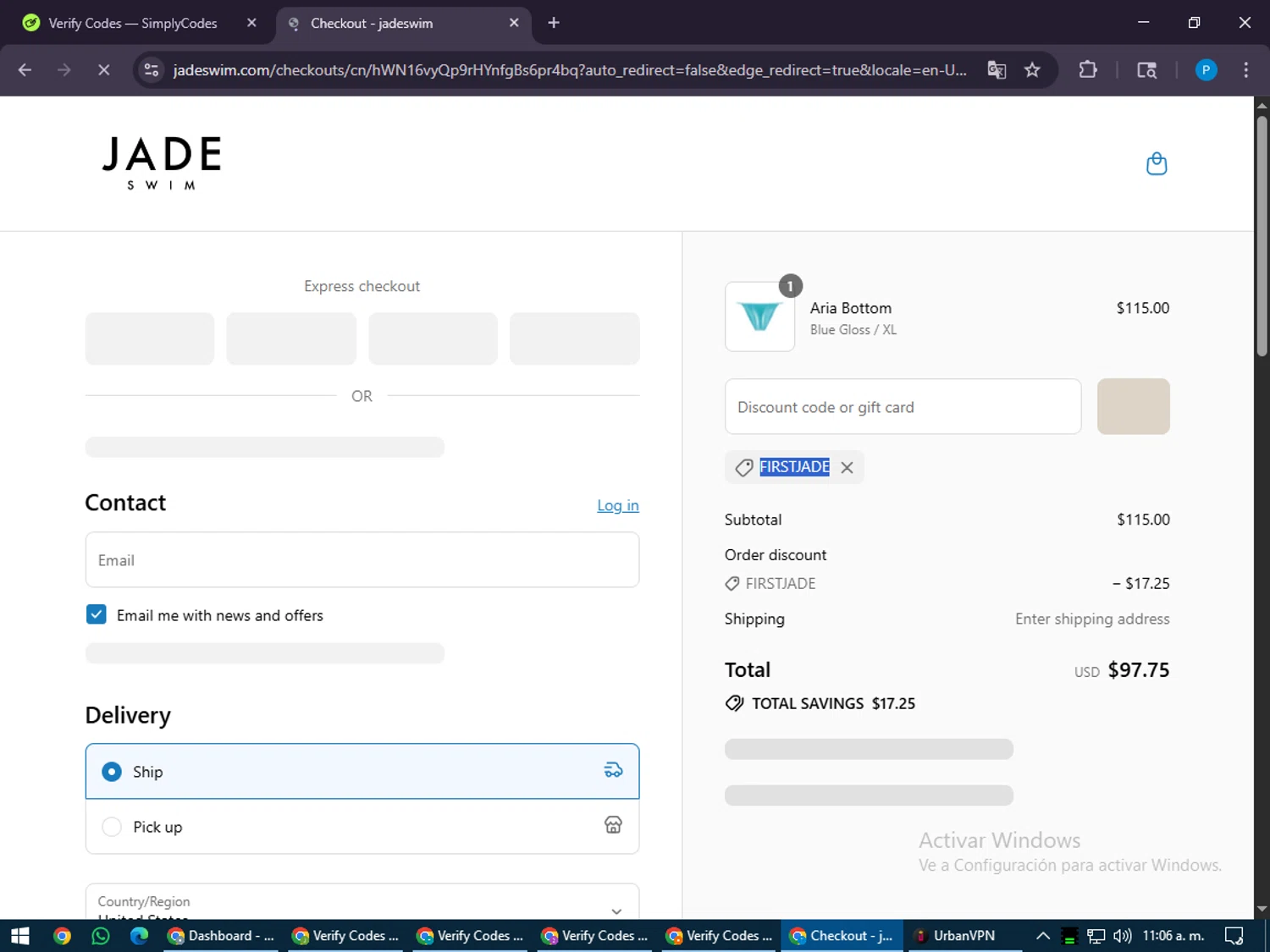Open Chrome extensions puzzle icon
This screenshot has height=952, width=1270.
pyautogui.click(x=1088, y=70)
